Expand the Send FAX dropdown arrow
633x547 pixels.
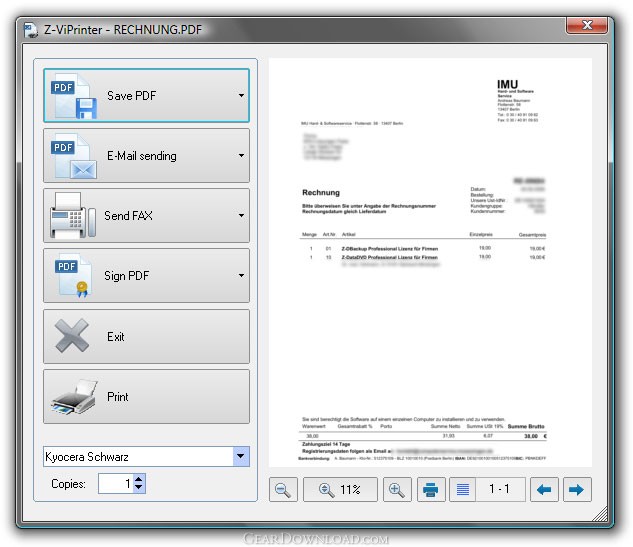point(241,216)
